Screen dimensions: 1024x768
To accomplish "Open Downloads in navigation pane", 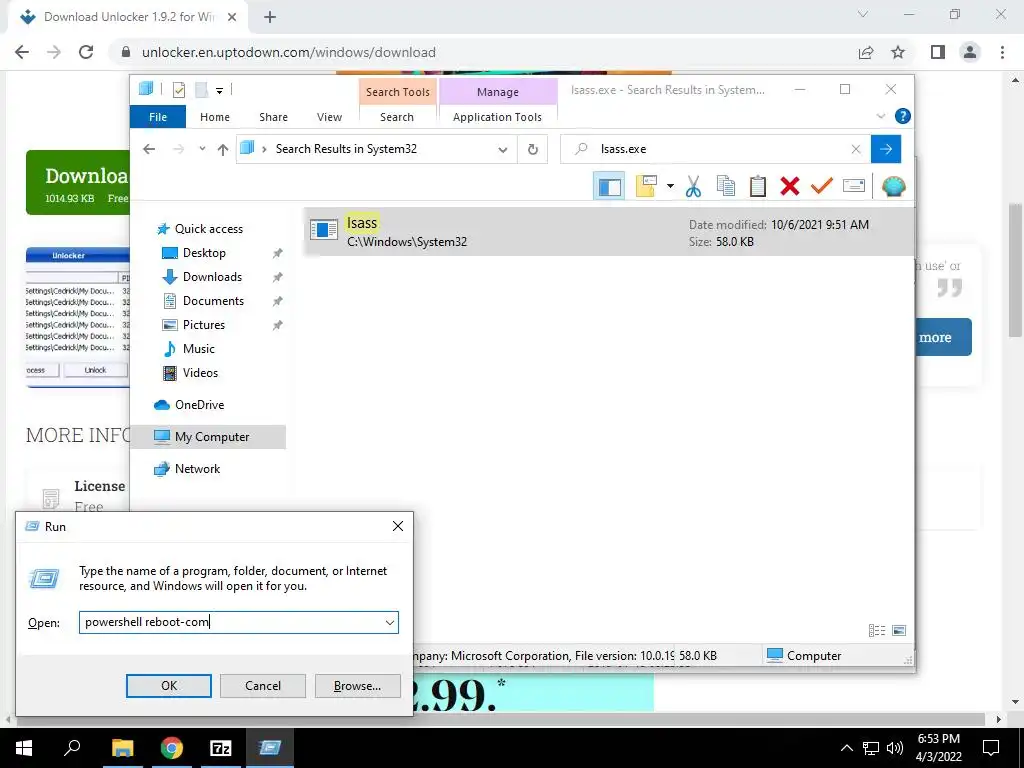I will 212,277.
